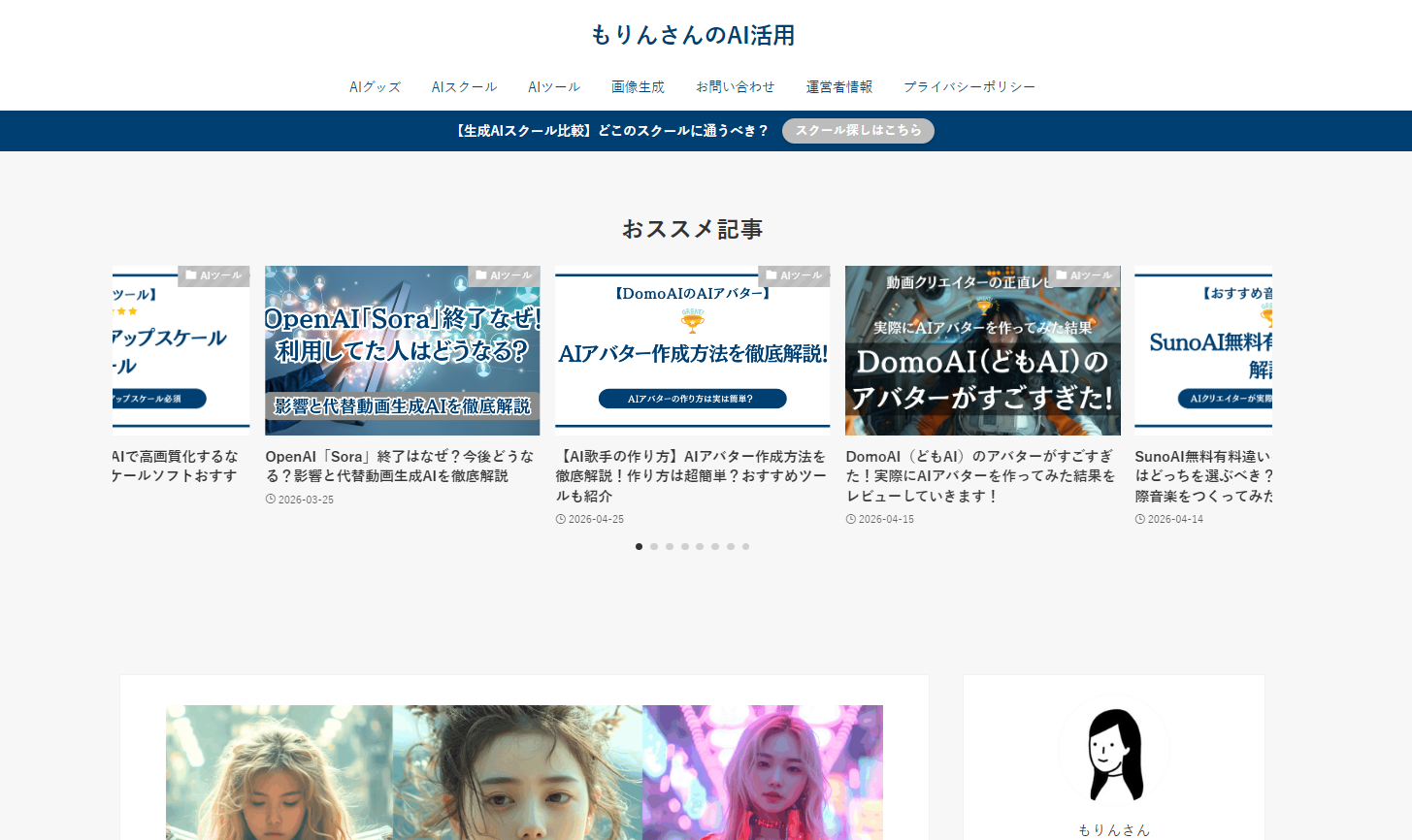Screen dimensions: 1412x840
Task: Click the 【AI歌手の作り方】 article title
Action: pyautogui.click(x=691, y=476)
